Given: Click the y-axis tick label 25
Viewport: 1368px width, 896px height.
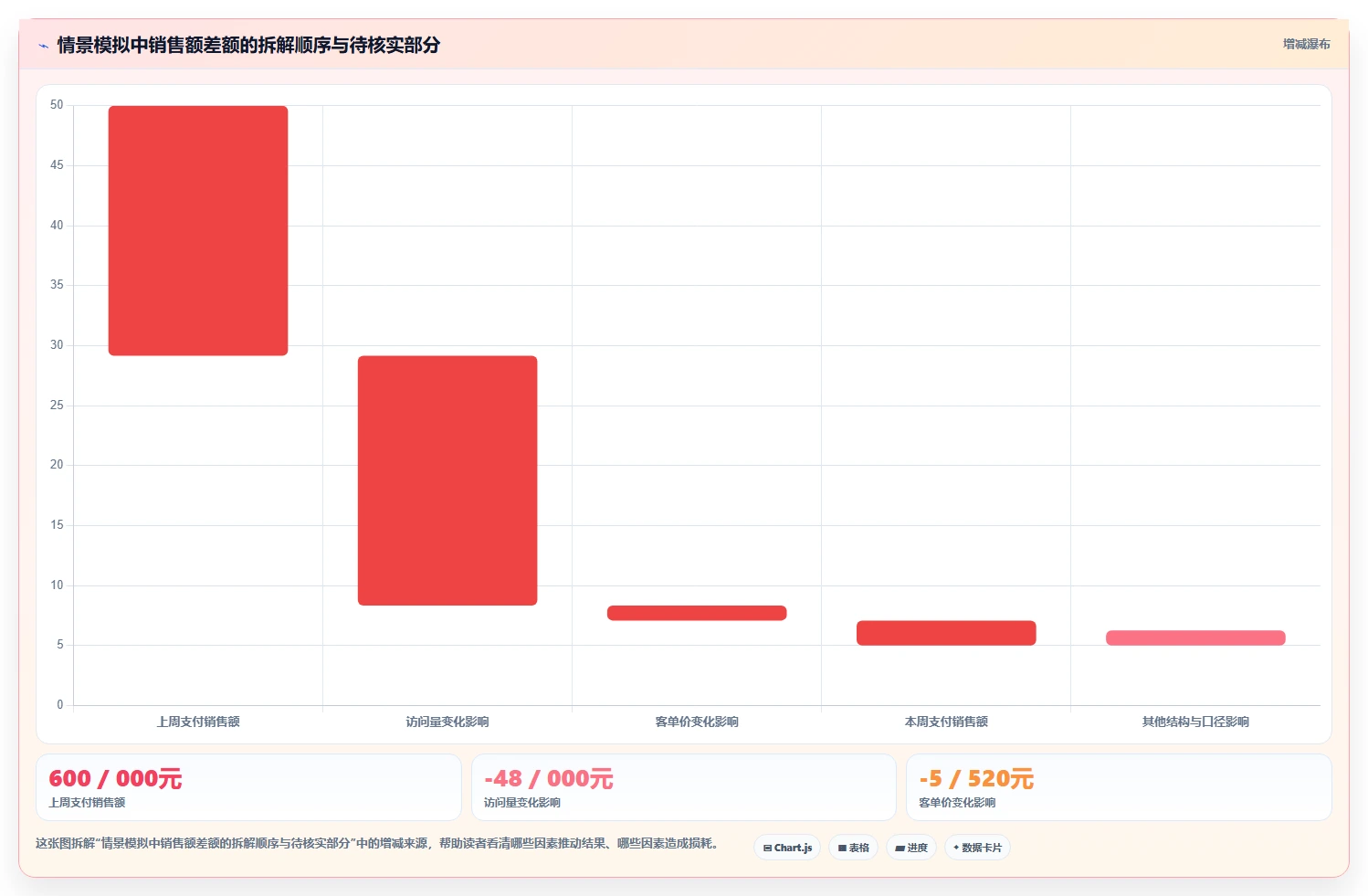Looking at the screenshot, I should 57,405.
